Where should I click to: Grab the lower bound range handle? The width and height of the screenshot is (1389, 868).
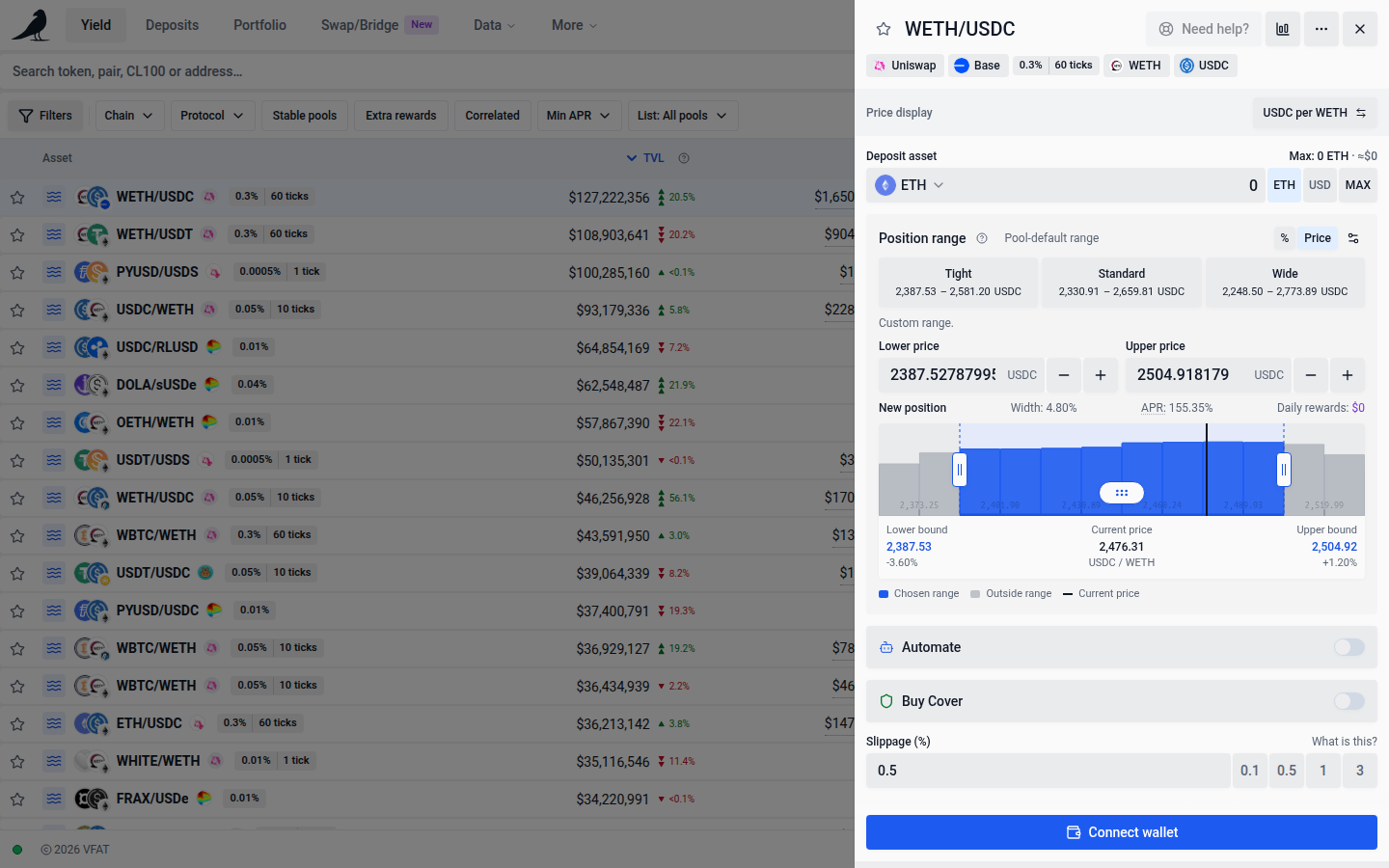[x=960, y=470]
